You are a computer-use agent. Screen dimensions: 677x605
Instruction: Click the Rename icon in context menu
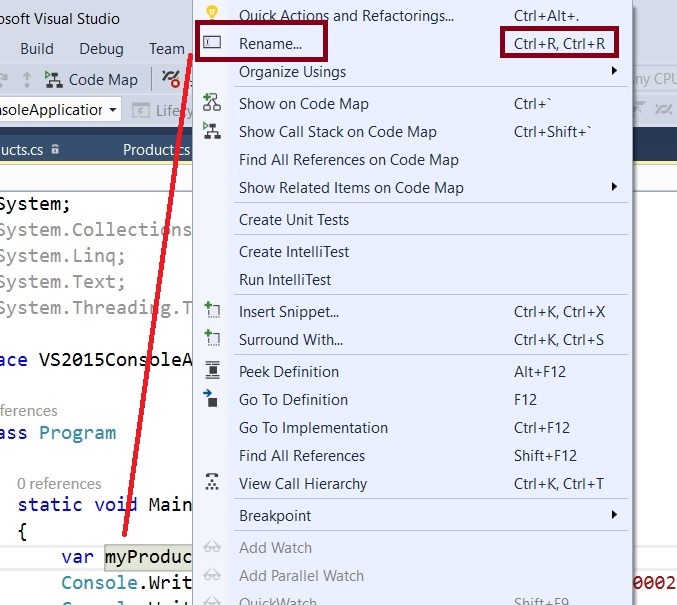(x=212, y=43)
